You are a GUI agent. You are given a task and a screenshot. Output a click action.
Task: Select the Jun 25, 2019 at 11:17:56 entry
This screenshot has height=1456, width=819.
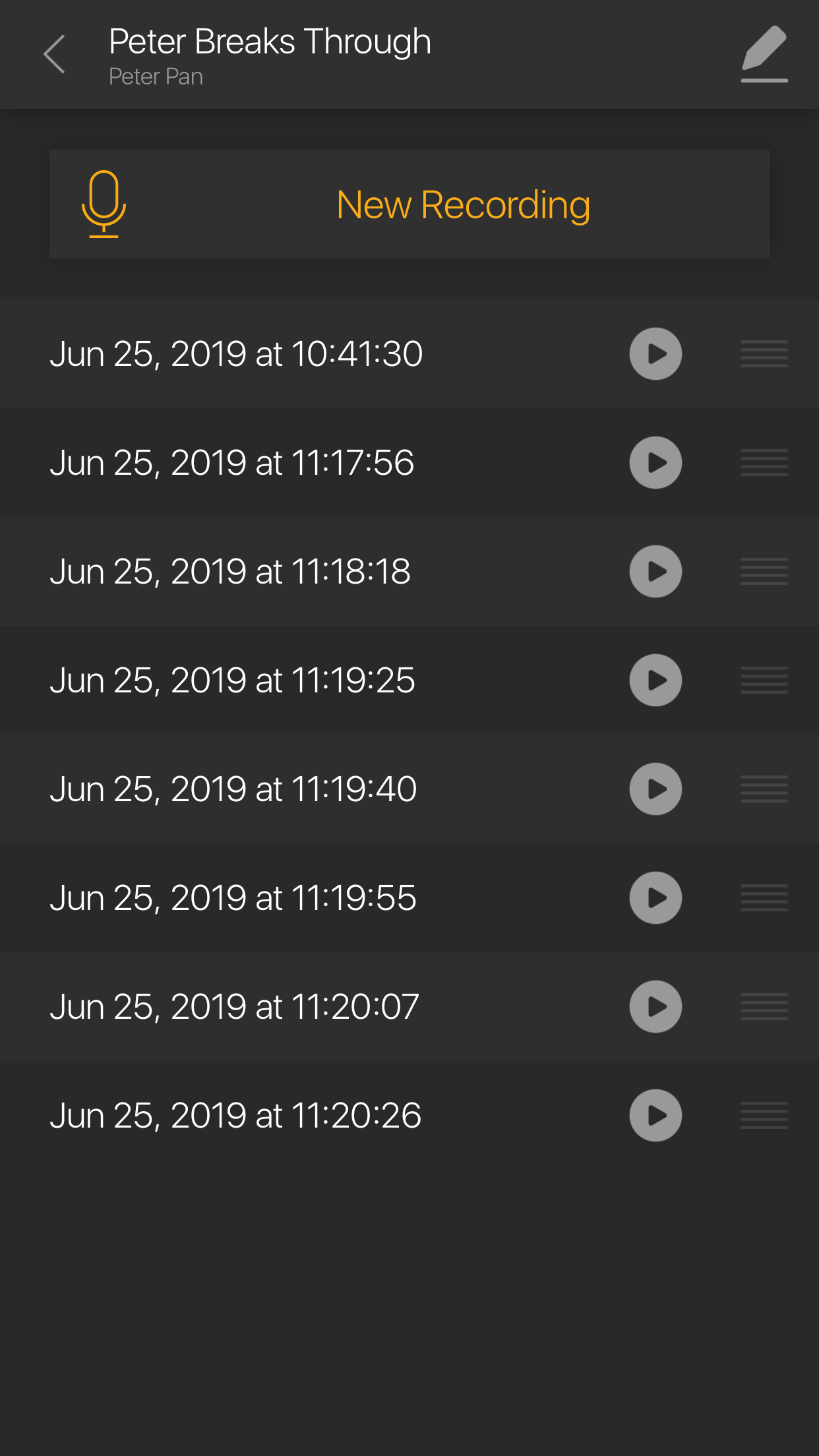(232, 463)
